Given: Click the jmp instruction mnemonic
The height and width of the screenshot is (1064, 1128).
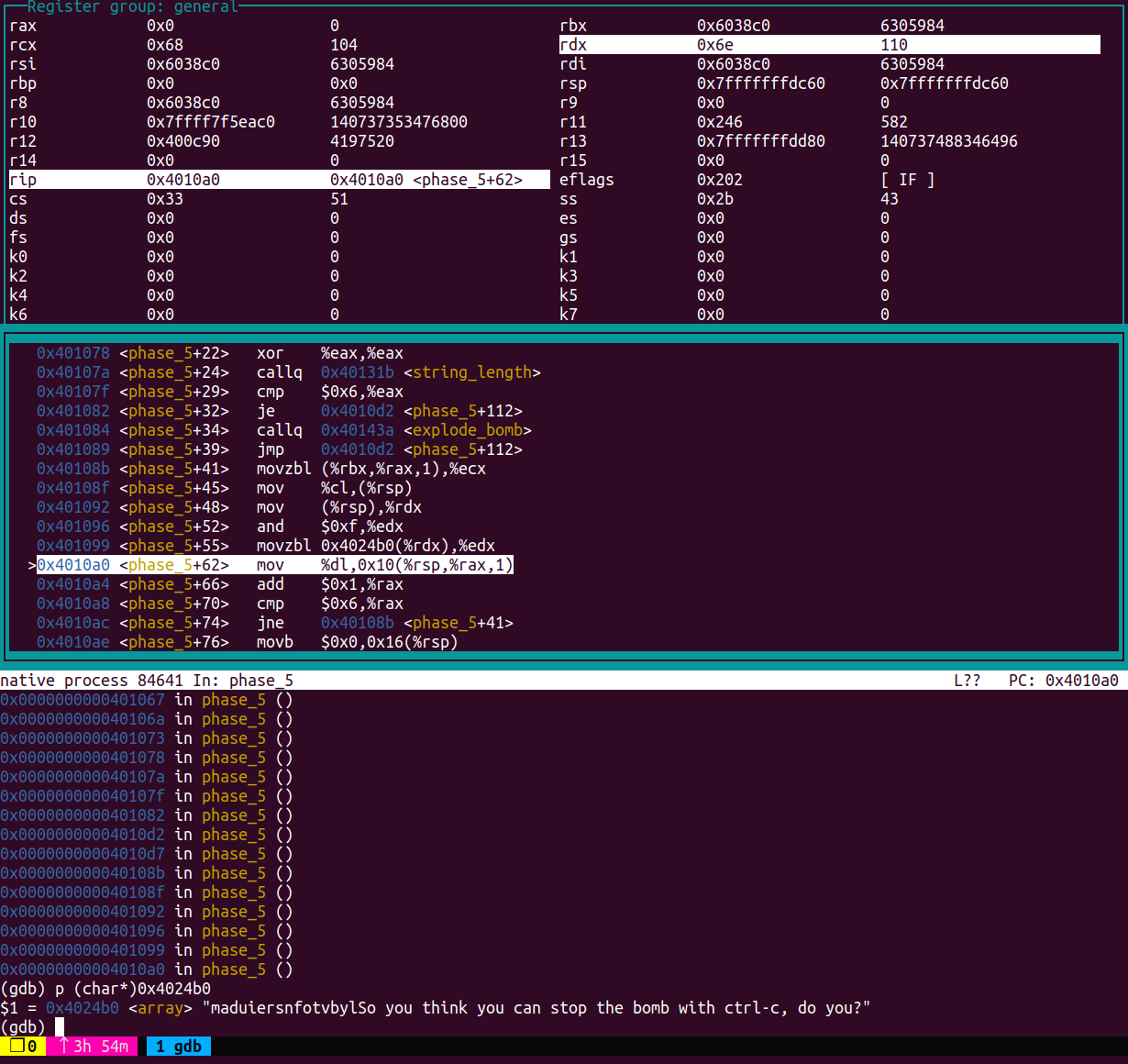Looking at the screenshot, I should click(271, 449).
